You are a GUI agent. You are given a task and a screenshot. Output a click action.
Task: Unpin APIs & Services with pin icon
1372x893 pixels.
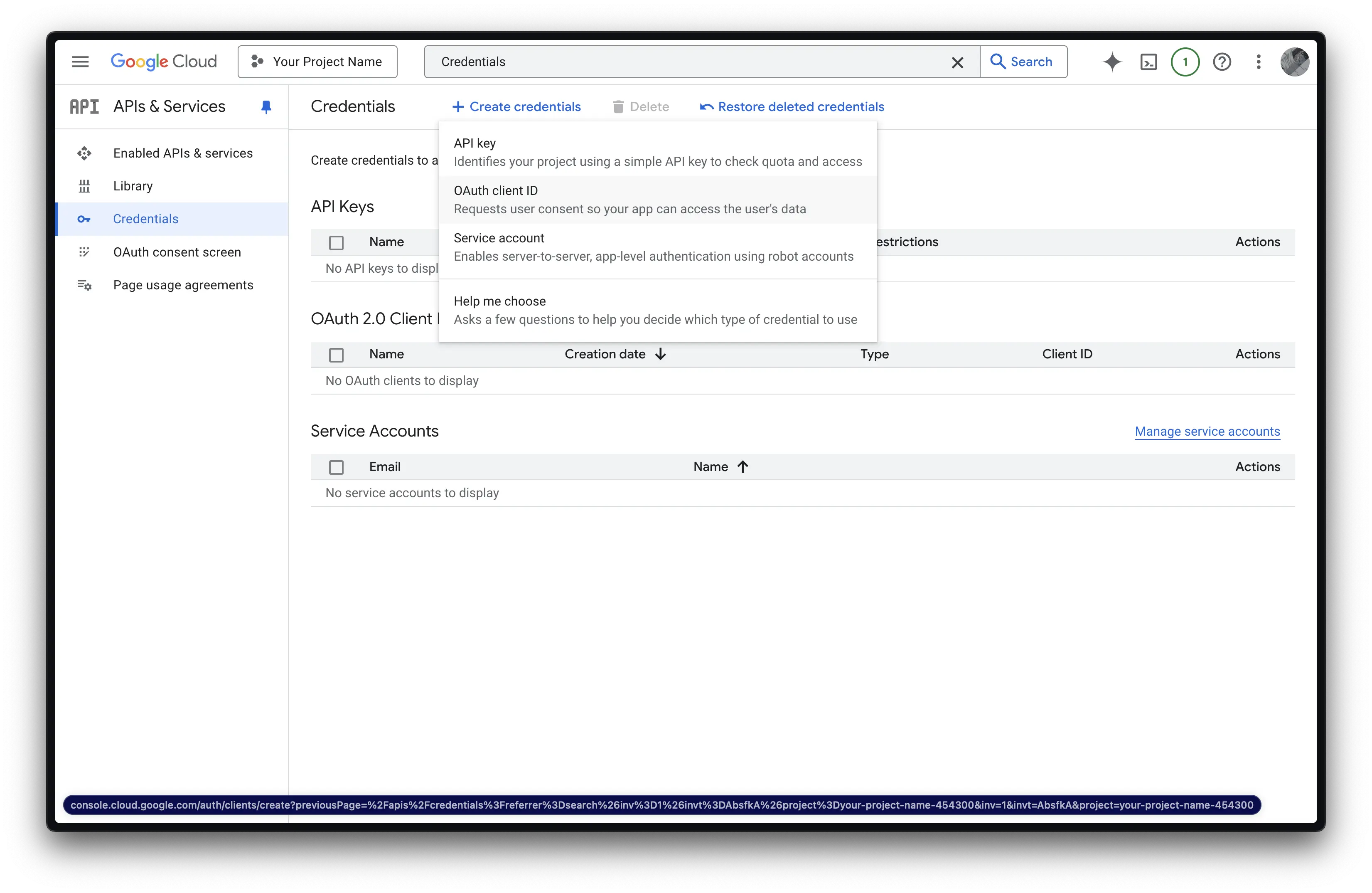[x=266, y=107]
